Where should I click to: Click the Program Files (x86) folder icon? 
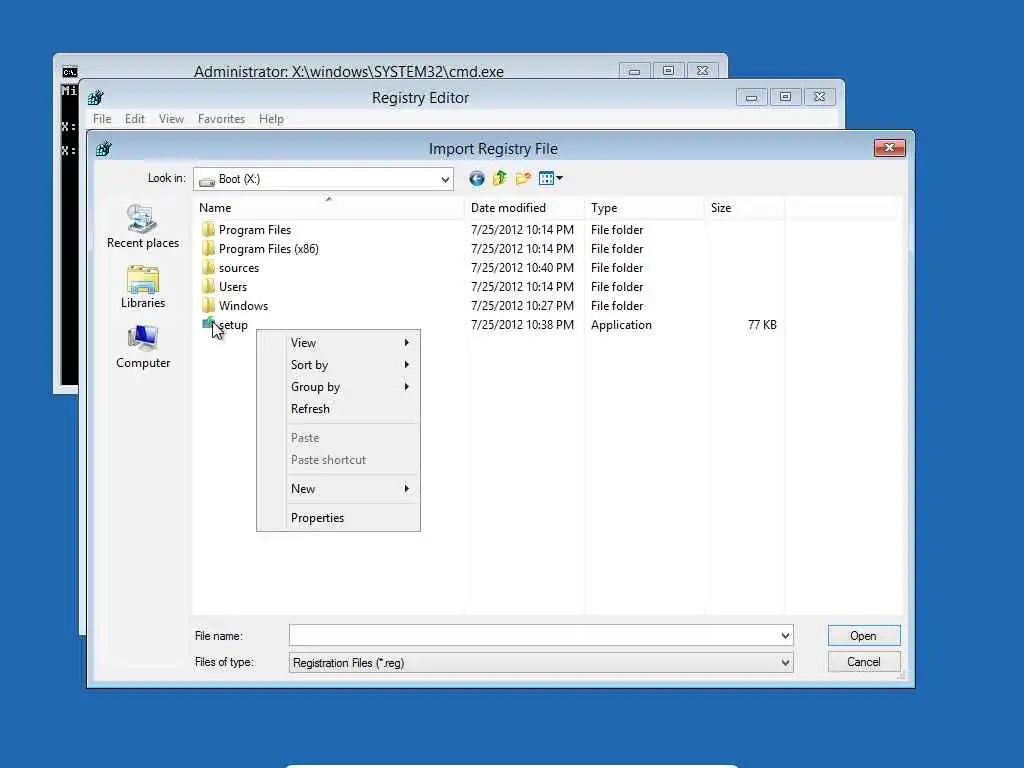(208, 248)
